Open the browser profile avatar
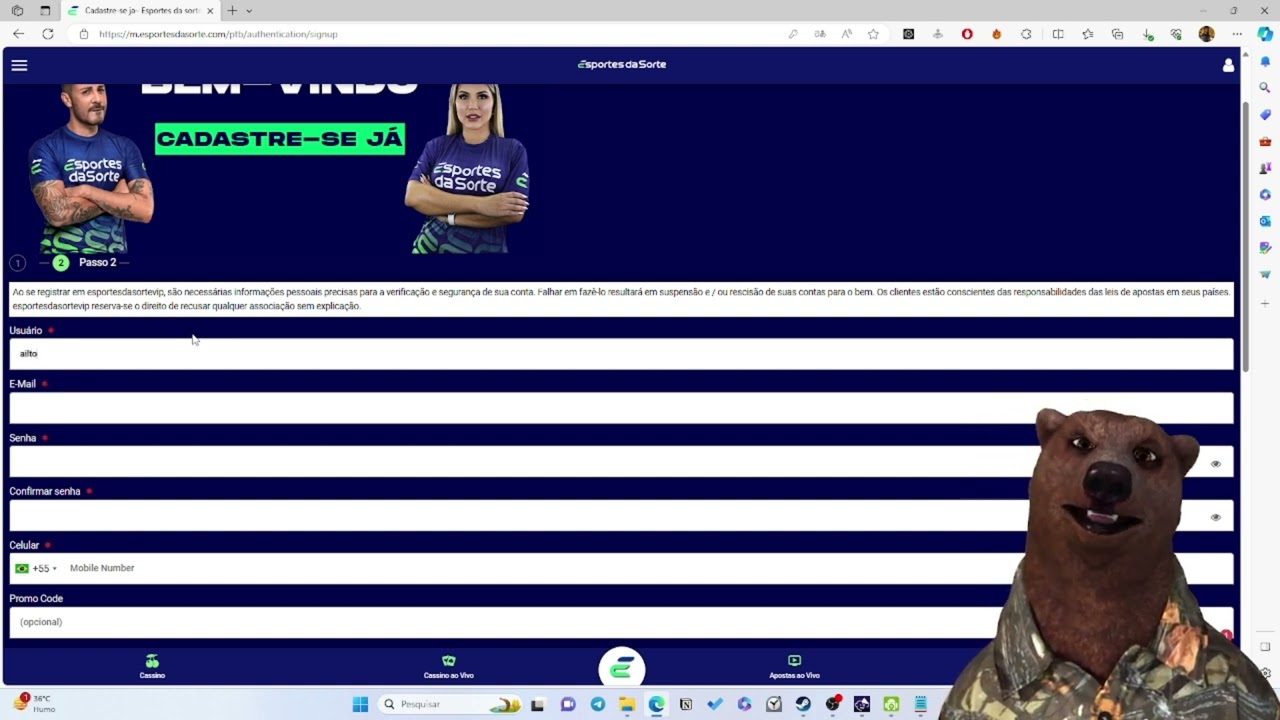This screenshot has height=720, width=1280. tap(1207, 34)
